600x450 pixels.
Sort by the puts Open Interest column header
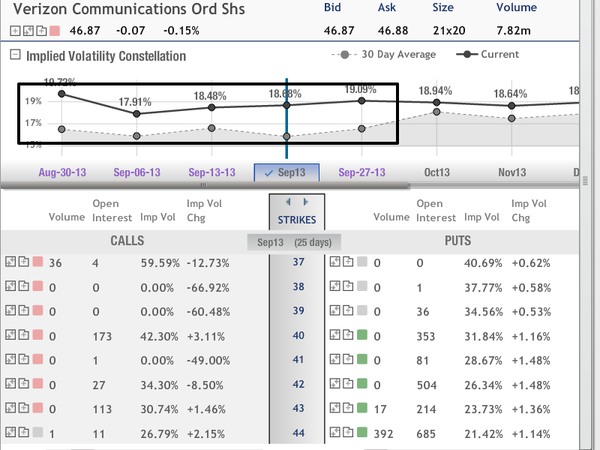coord(436,210)
